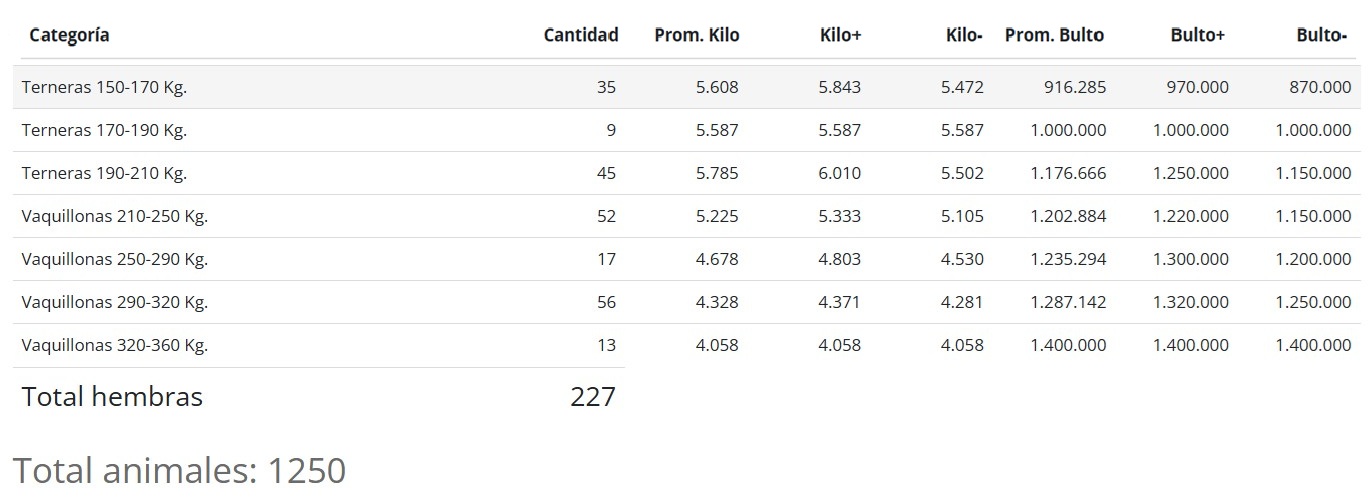Select the Kilo- column header

pos(964,35)
